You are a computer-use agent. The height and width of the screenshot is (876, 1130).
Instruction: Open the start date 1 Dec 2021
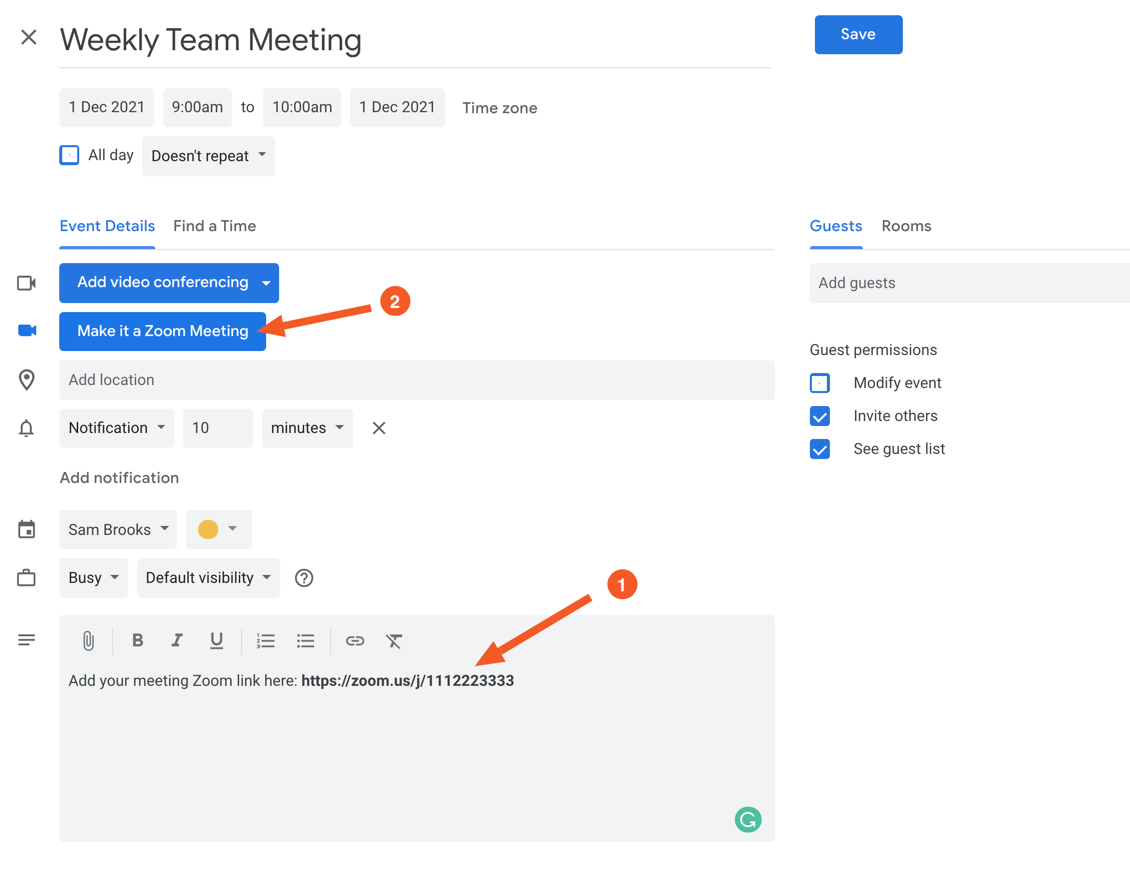point(107,107)
